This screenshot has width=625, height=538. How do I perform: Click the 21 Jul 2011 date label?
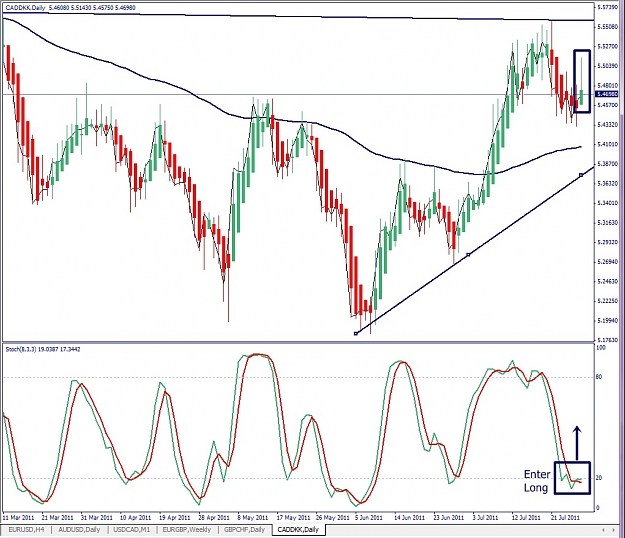click(565, 518)
